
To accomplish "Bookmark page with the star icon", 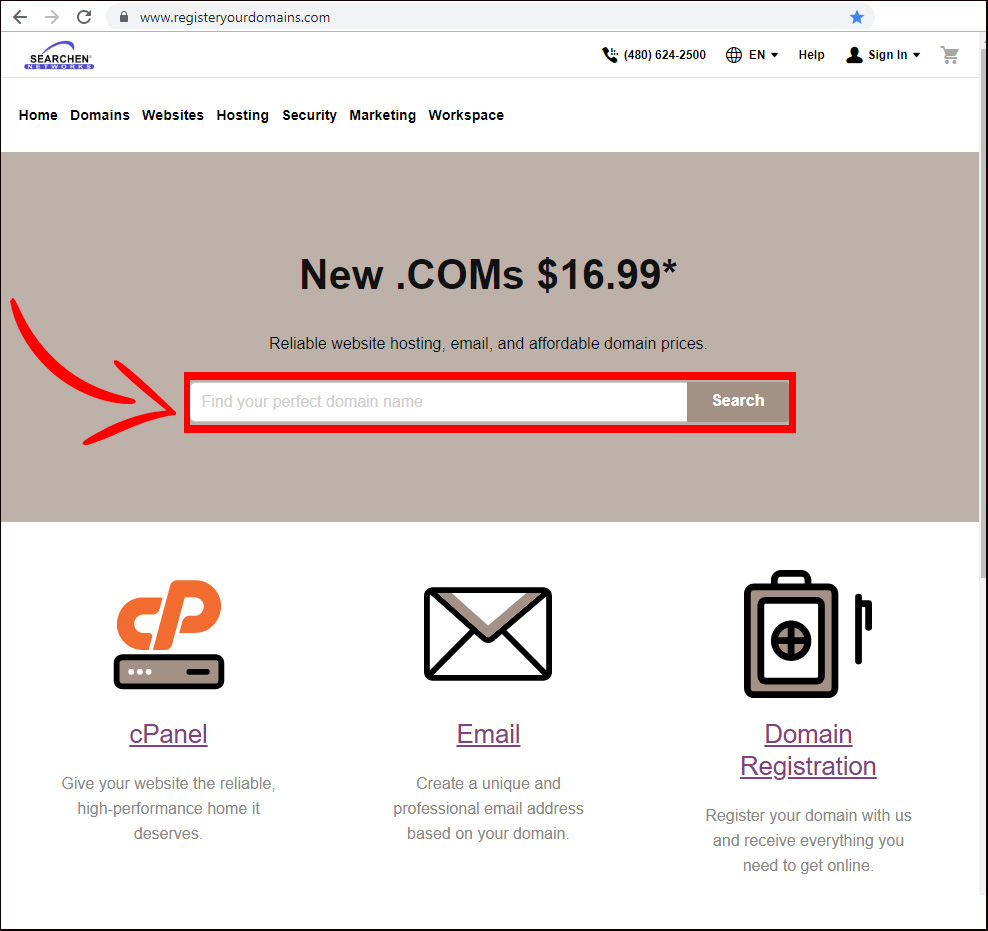I will 856,17.
